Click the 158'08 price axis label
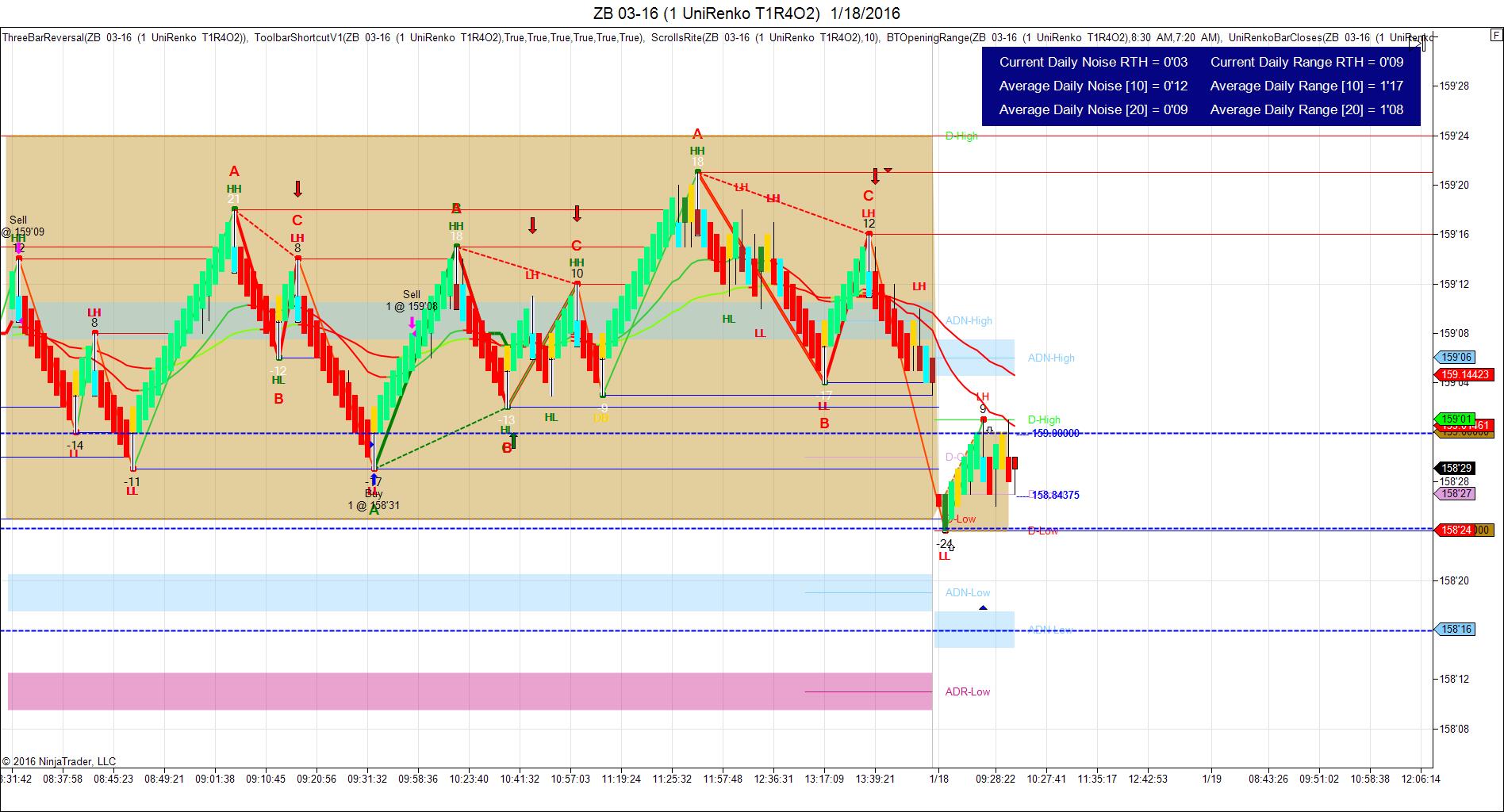 click(x=1454, y=729)
